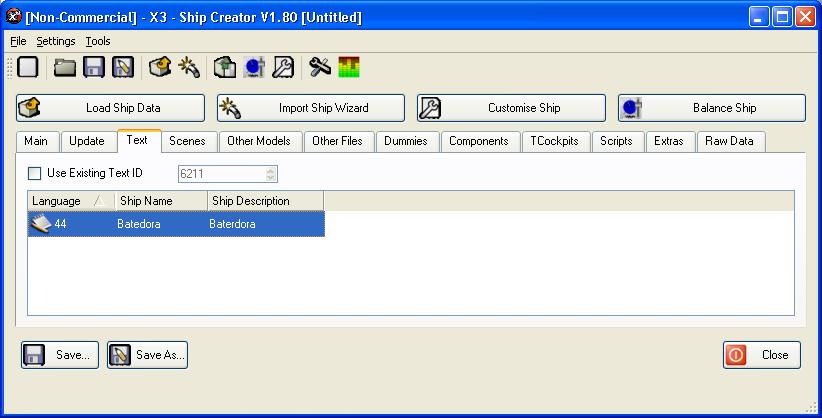Open the Other Files tab
822x418 pixels.
click(x=337, y=141)
